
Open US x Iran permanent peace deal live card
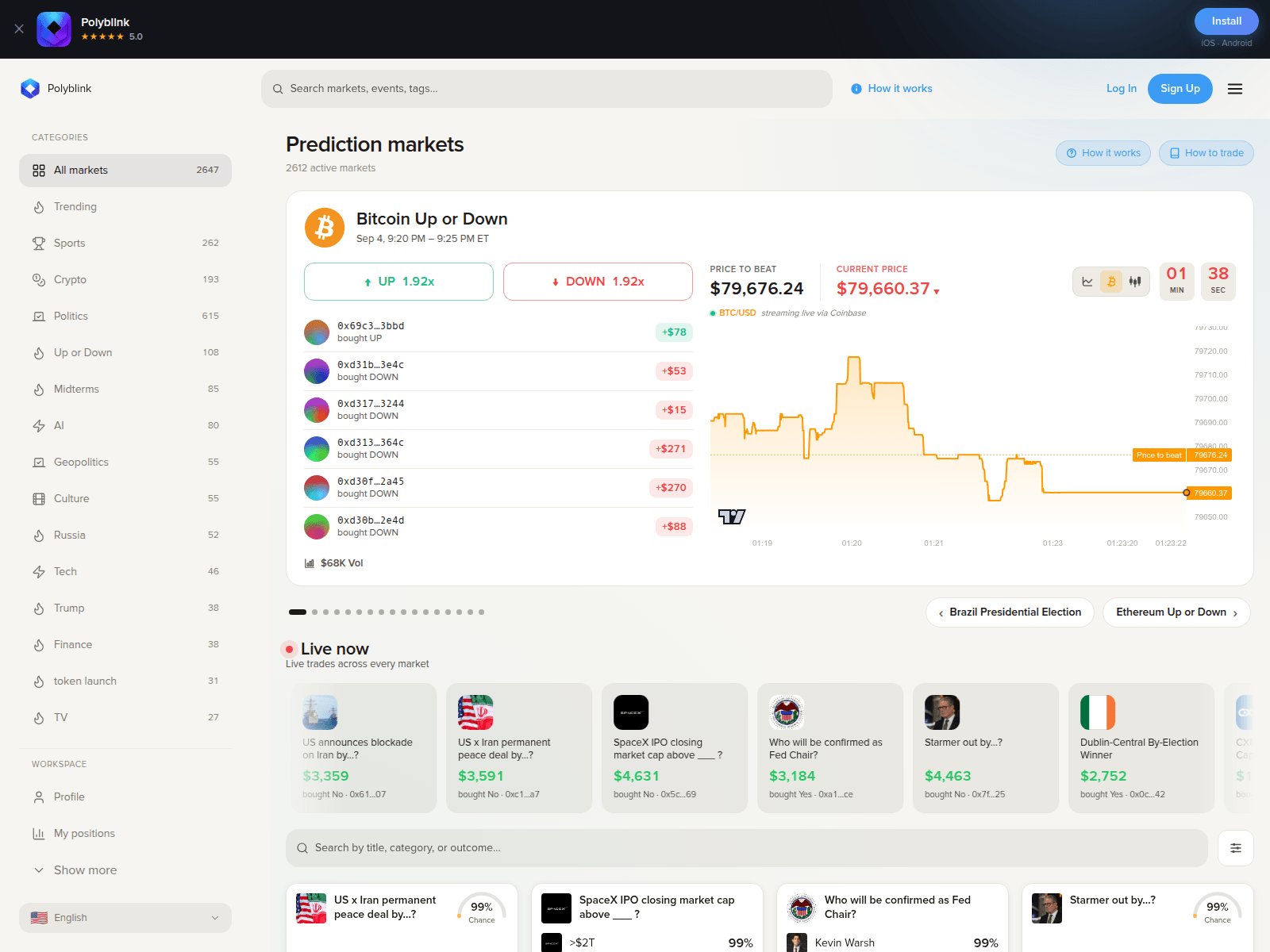tap(519, 748)
